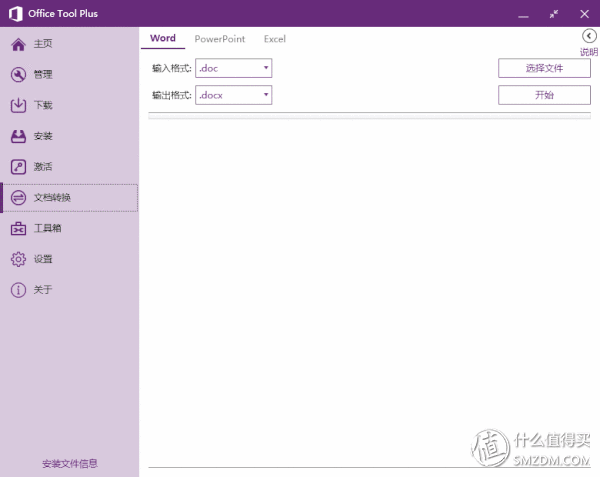Image resolution: width=600 pixels, height=477 pixels.
Task: Select the Activate key icon
Action: click(18, 167)
